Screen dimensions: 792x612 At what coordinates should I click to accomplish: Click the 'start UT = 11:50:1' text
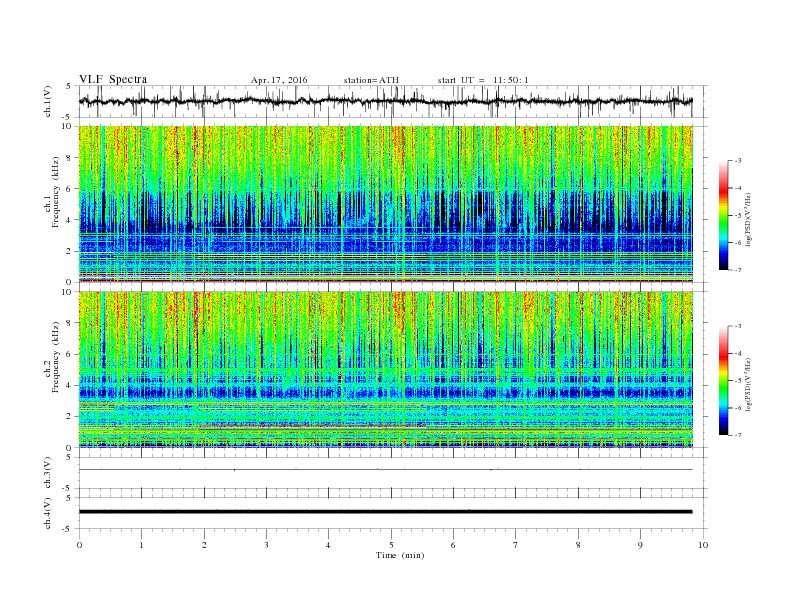point(483,80)
